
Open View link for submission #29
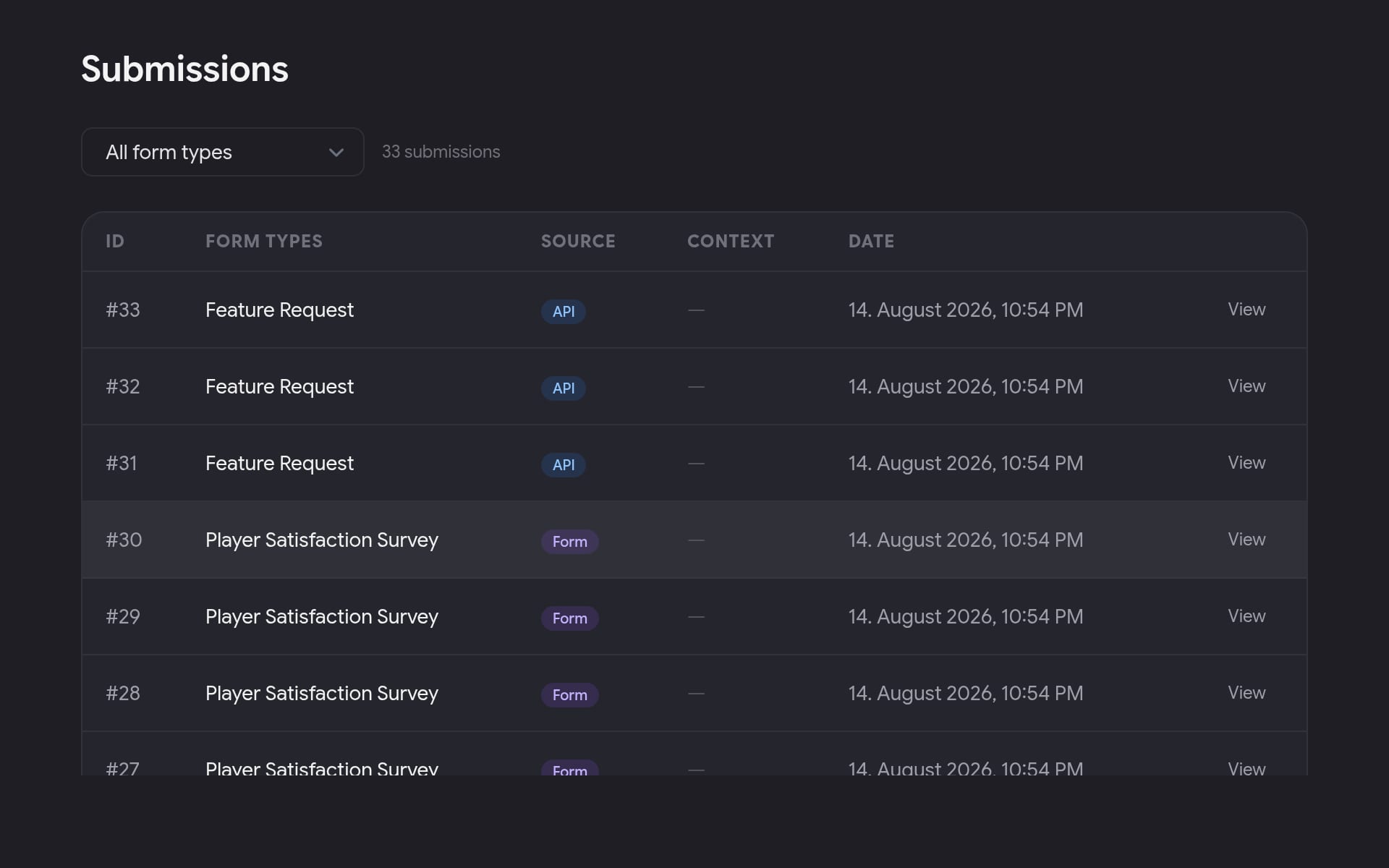1246,616
